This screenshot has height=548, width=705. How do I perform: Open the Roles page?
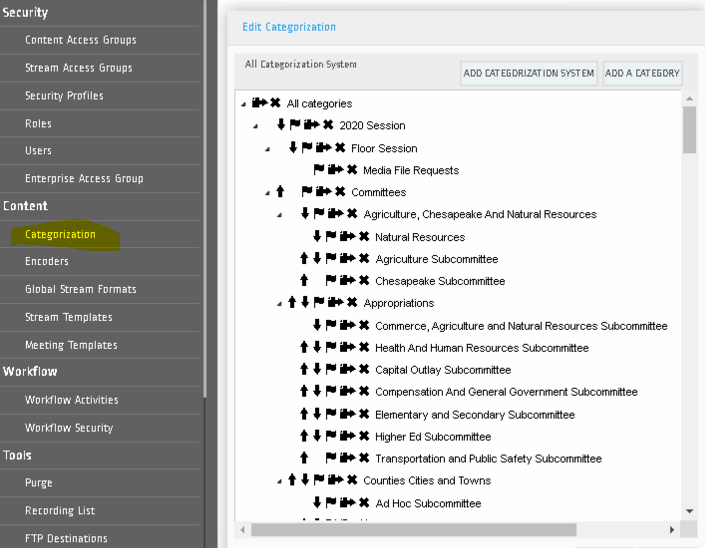point(38,124)
